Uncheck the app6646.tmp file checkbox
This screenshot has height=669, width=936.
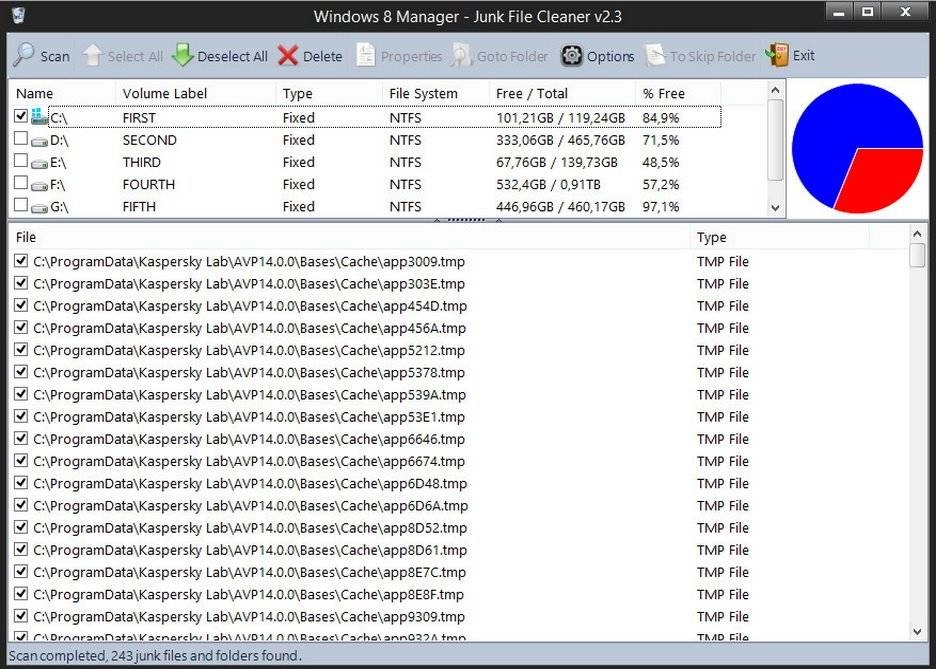(21, 438)
